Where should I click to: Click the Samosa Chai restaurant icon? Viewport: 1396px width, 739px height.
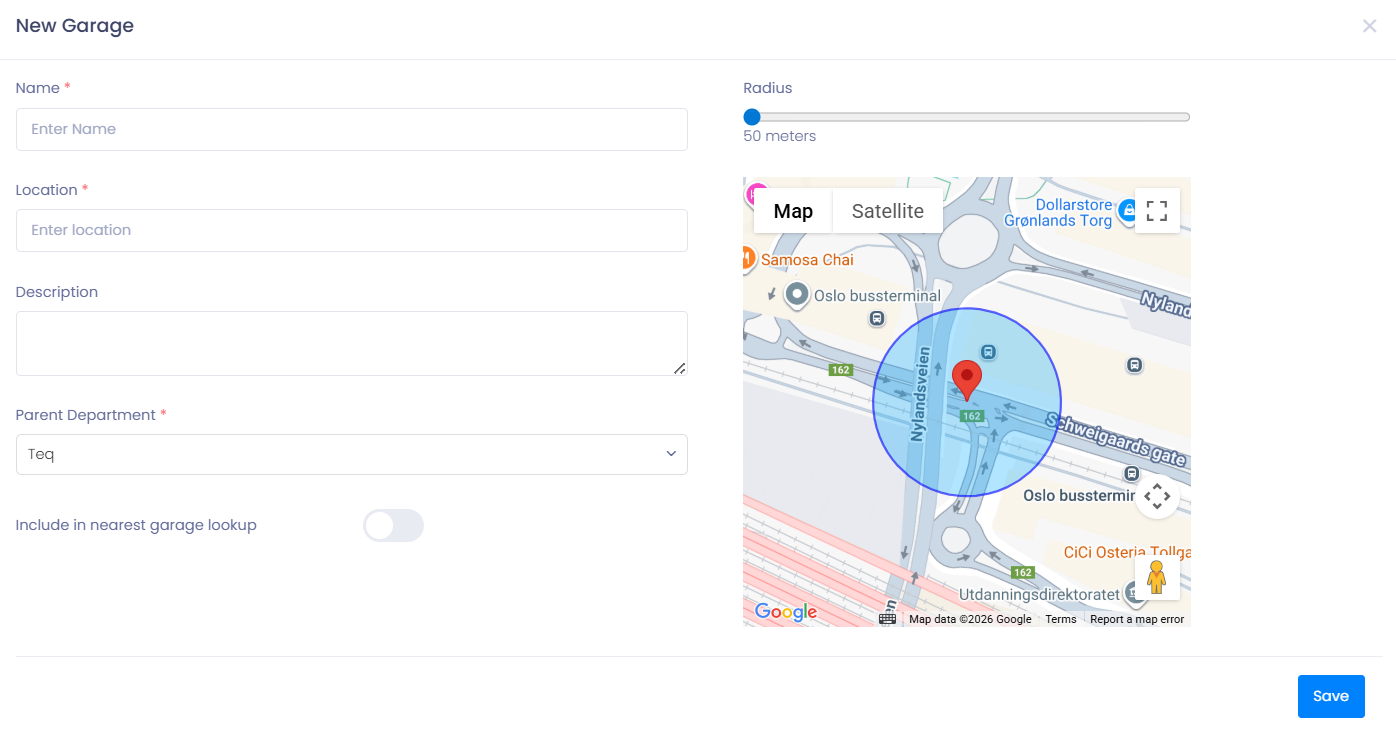point(748,259)
